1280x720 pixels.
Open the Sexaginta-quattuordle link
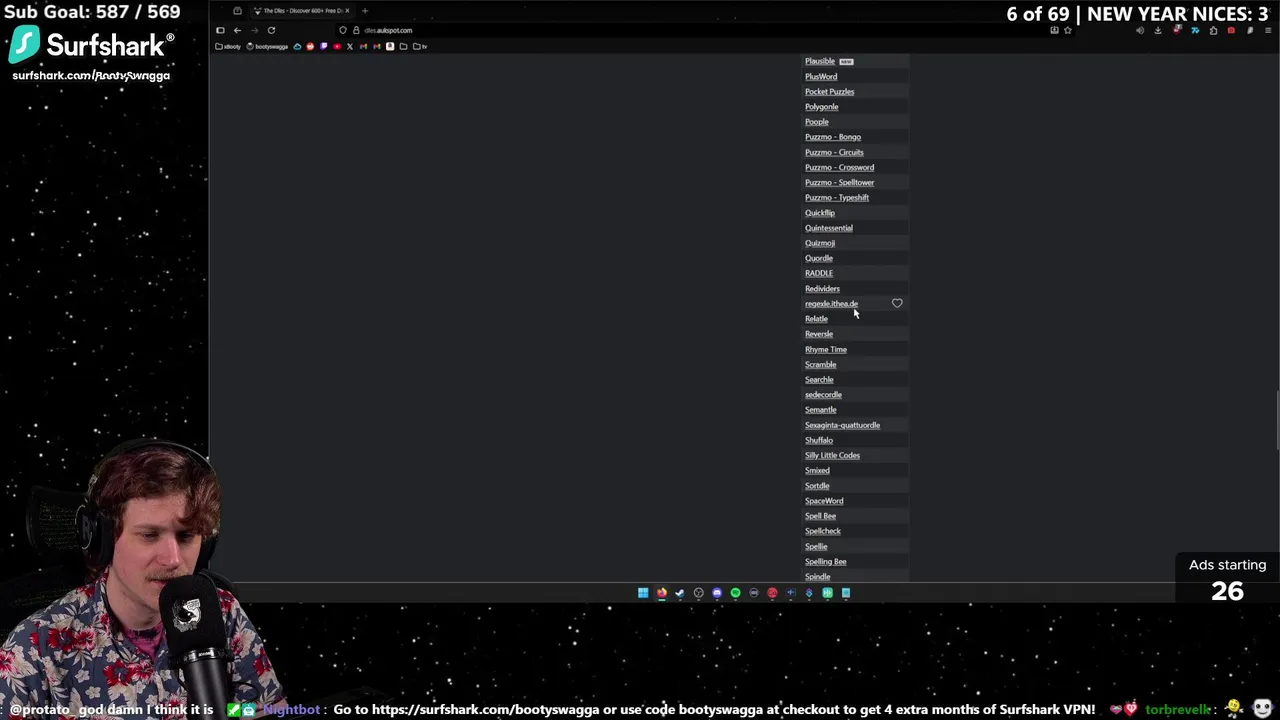842,425
